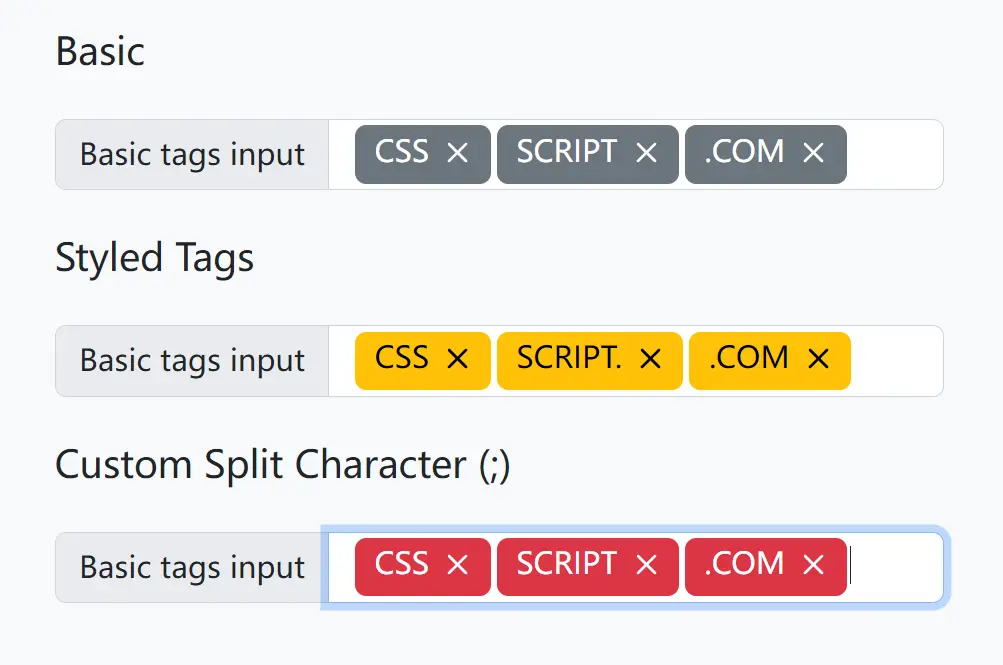Remove the red SCRIPT tag

[646, 565]
